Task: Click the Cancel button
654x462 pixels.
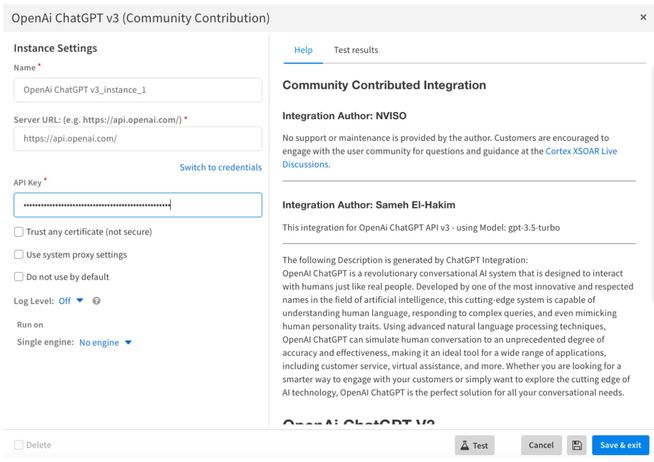Action: (x=541, y=445)
